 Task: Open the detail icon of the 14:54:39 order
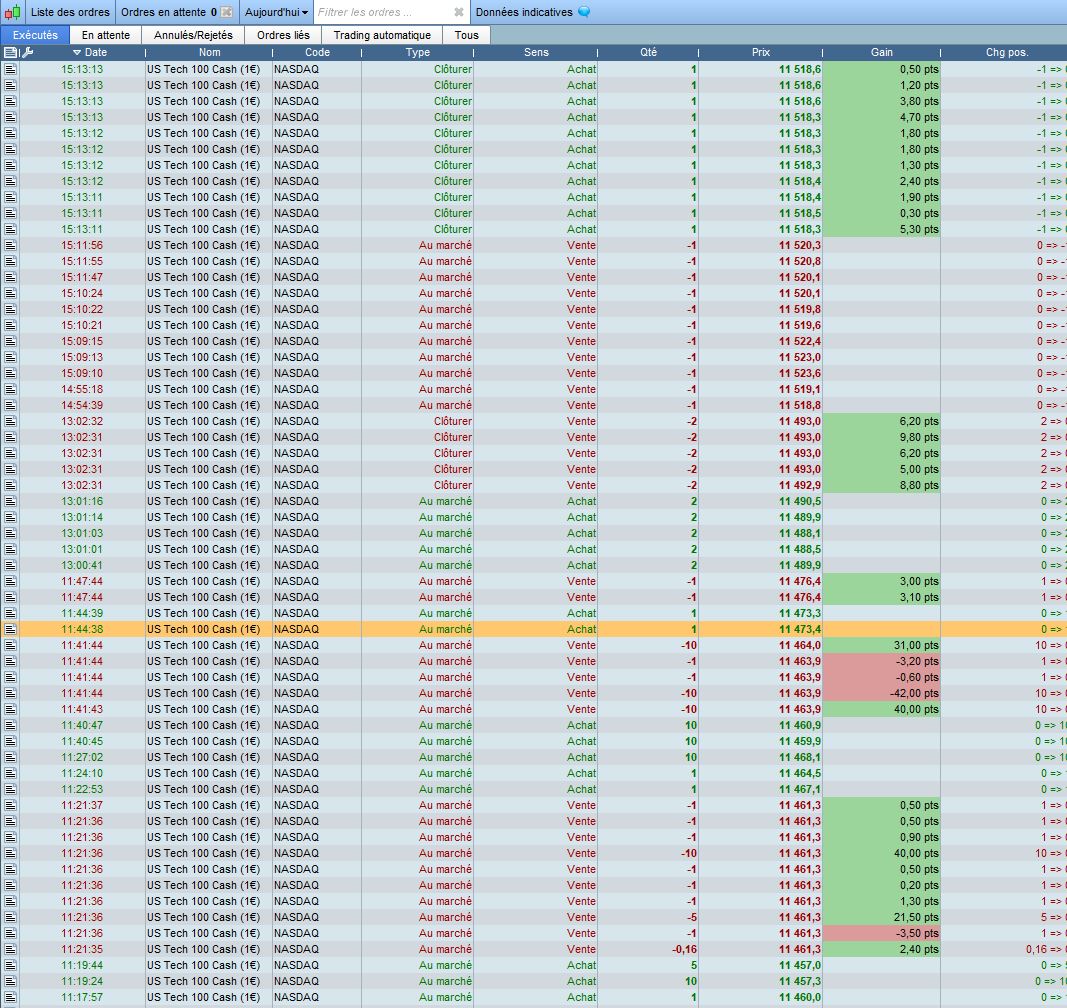[10, 405]
